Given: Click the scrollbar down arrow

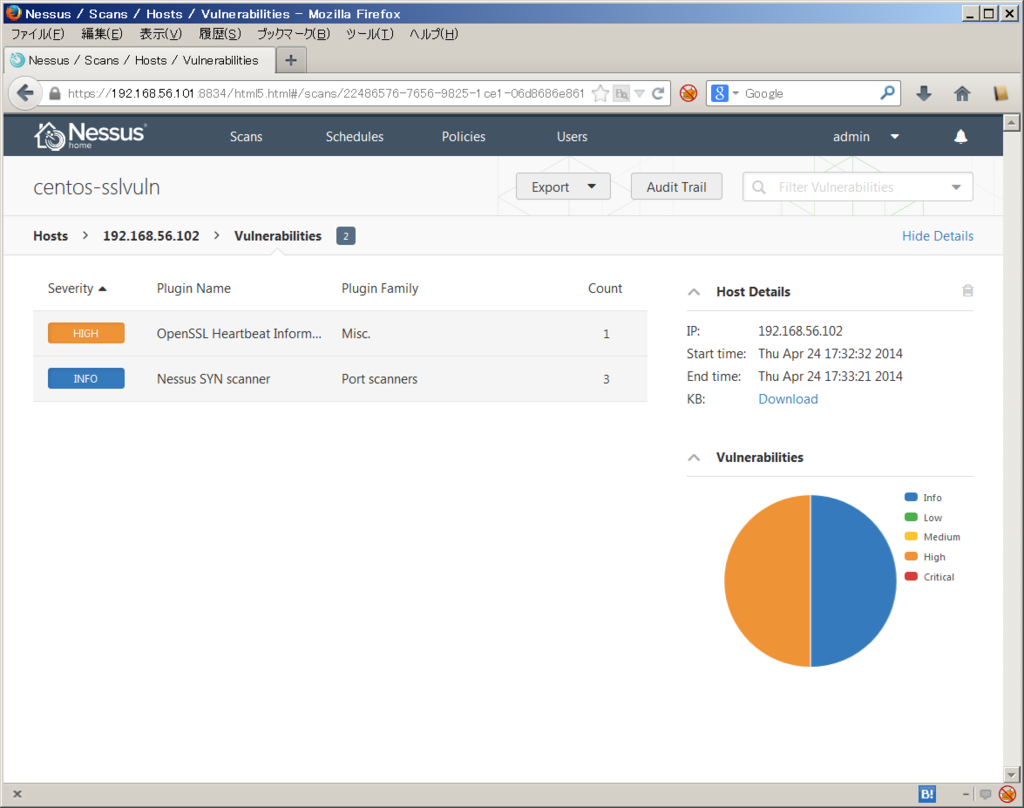Looking at the screenshot, I should point(1012,775).
